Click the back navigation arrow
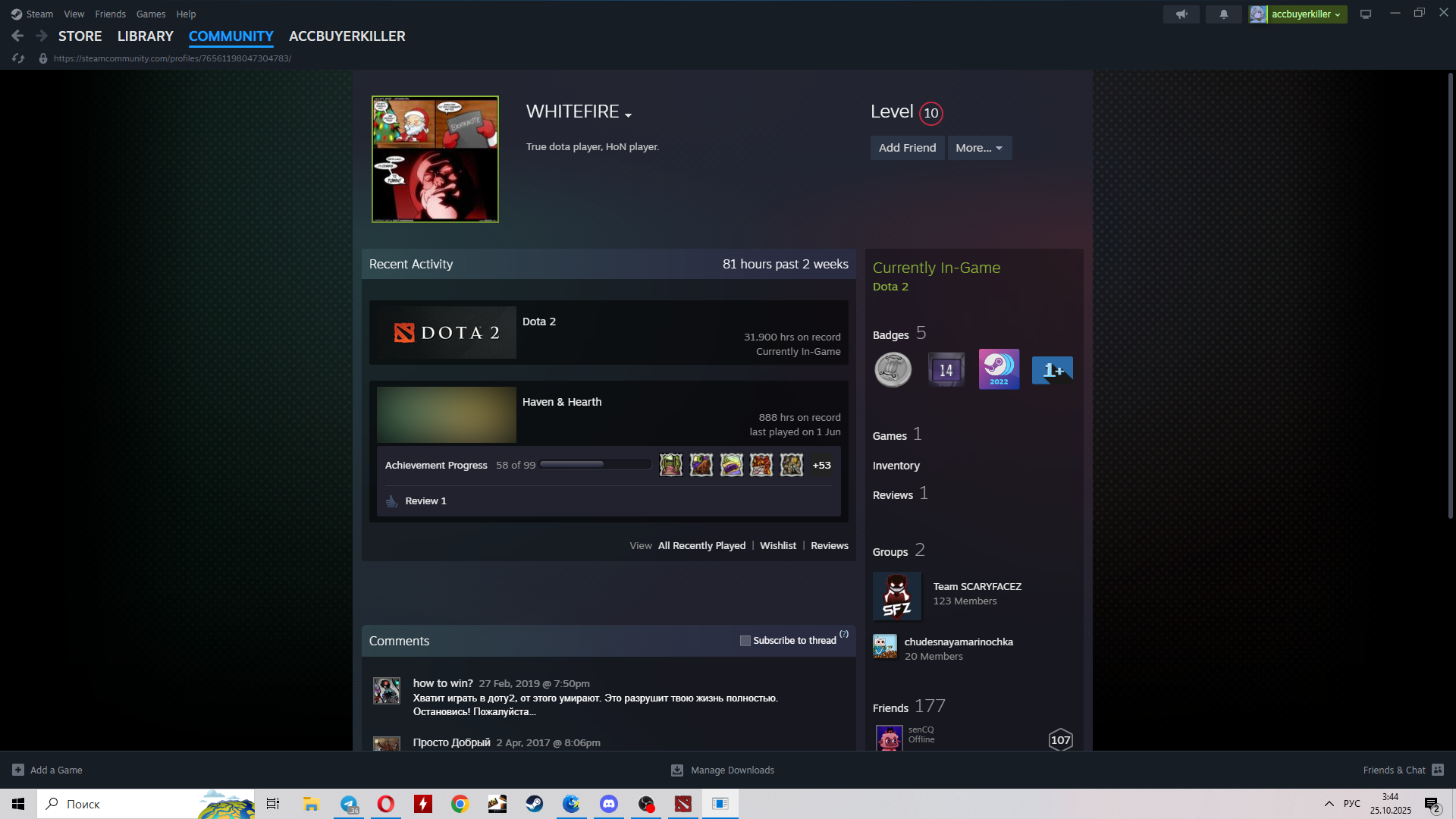Viewport: 1456px width, 819px height. [x=18, y=36]
